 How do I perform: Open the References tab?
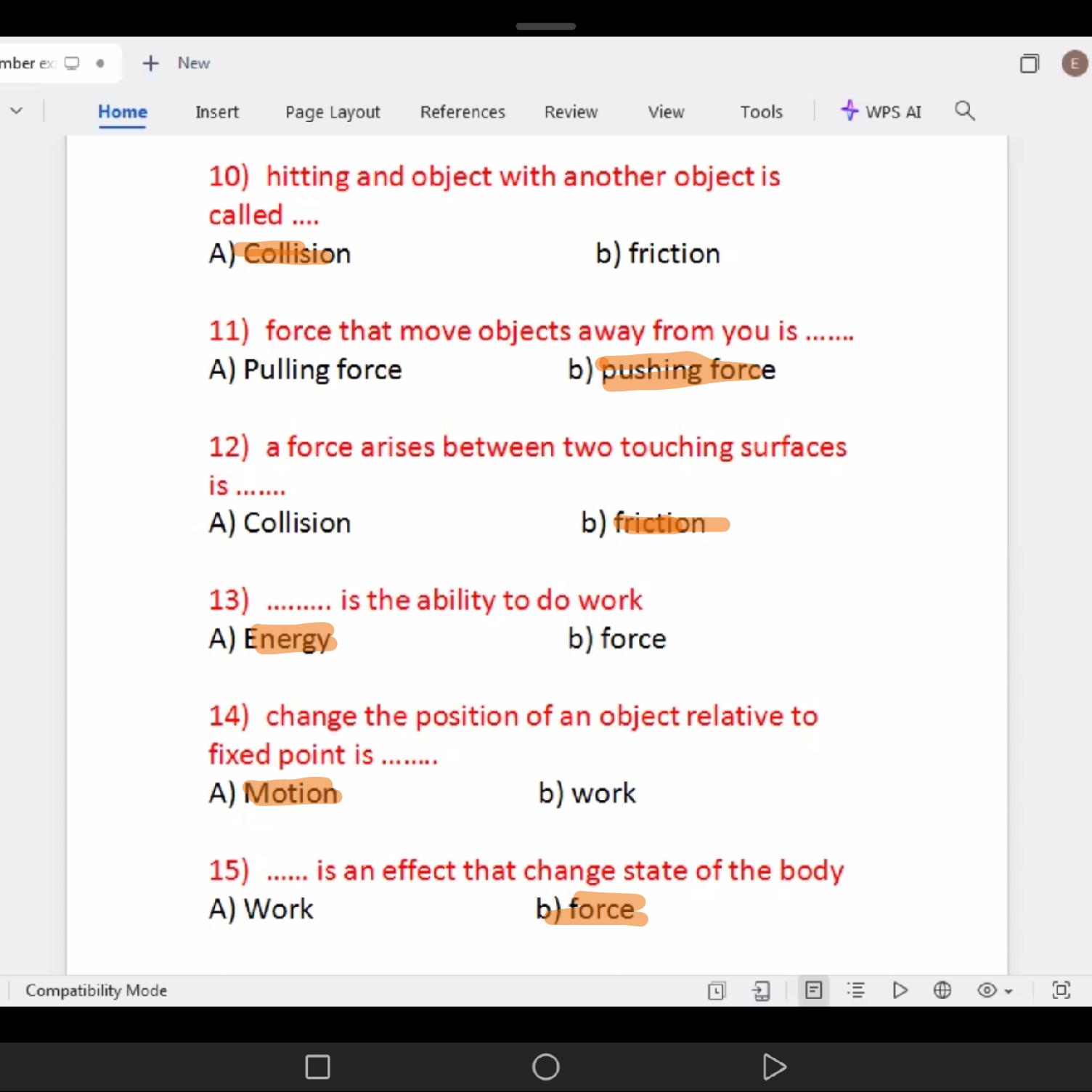pyautogui.click(x=463, y=112)
